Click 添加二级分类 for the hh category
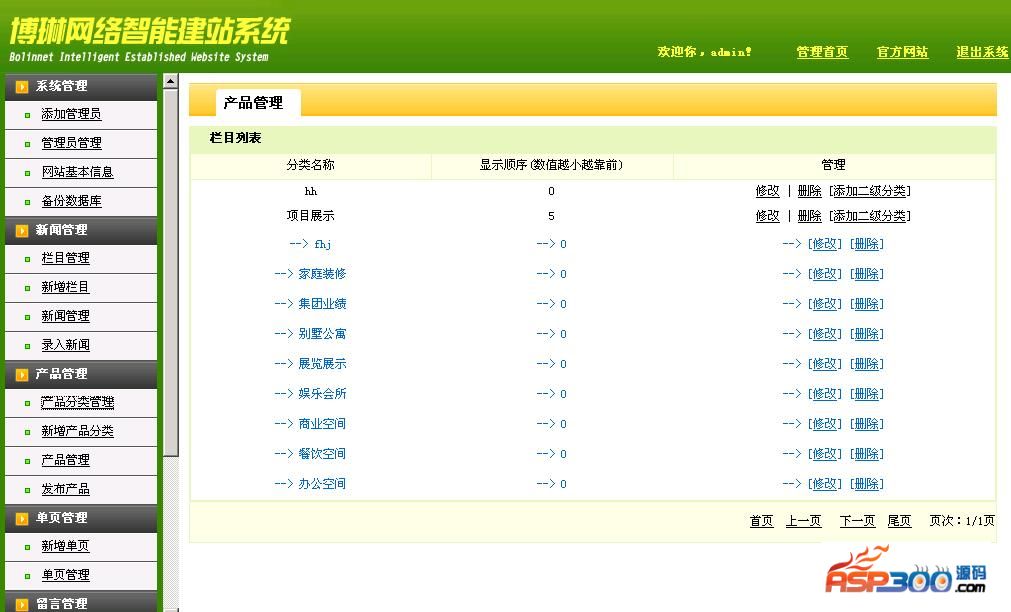Screen dimensions: 1011x612 click(x=870, y=191)
